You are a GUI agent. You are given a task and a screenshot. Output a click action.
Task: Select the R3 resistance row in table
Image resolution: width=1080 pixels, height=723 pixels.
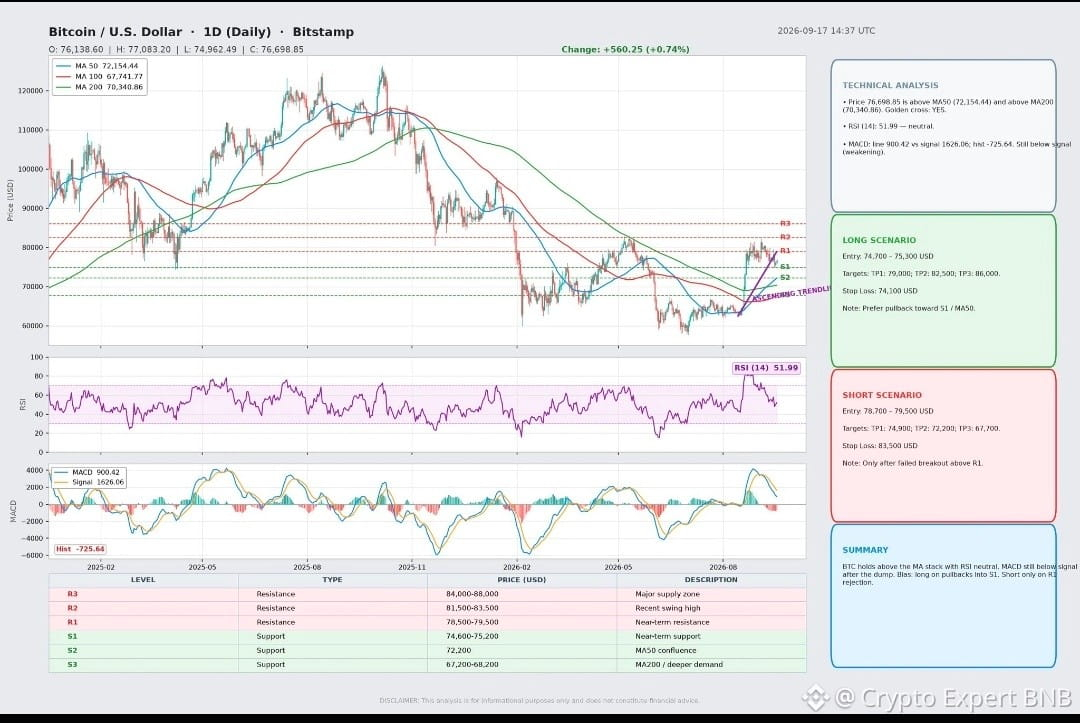[x=427, y=594]
